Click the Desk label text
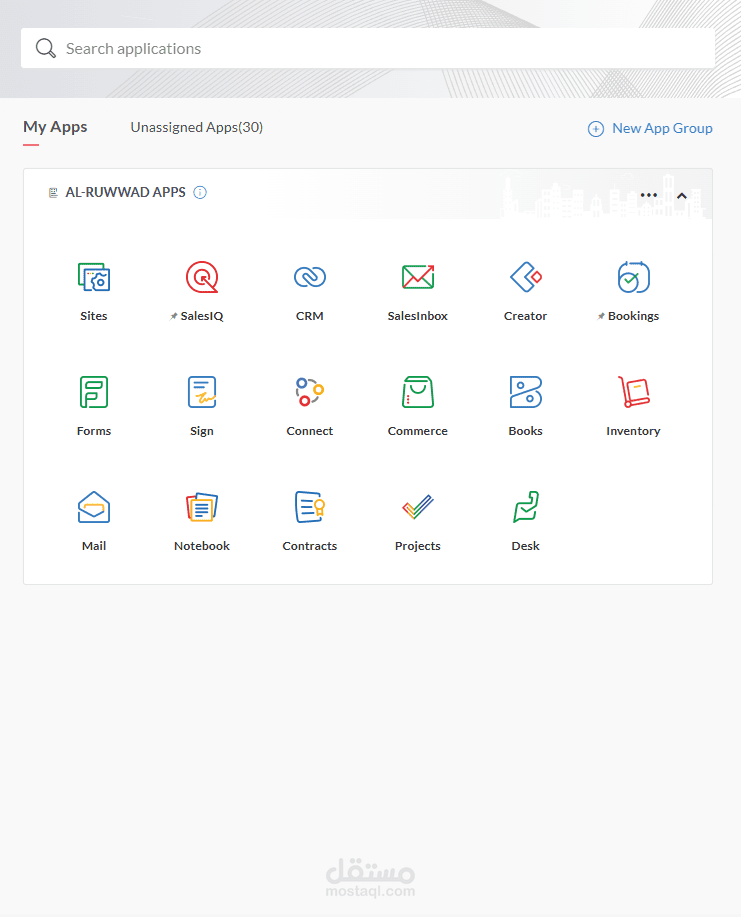Screen dimensions: 741x917 [525, 546]
